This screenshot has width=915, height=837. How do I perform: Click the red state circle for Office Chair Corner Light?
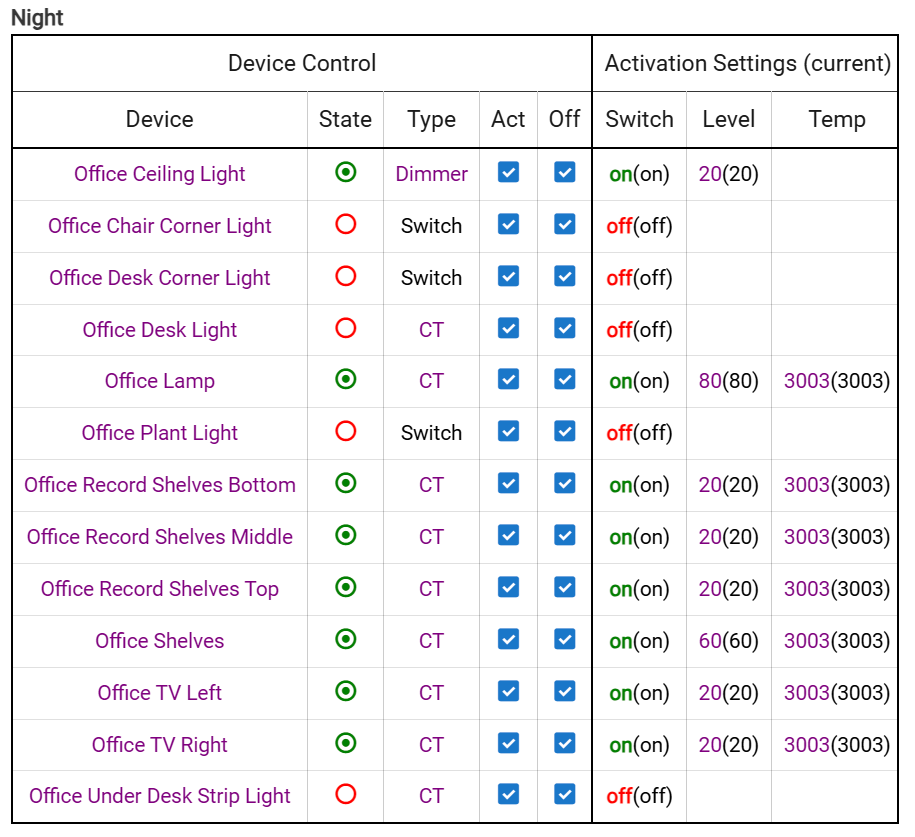pos(345,224)
